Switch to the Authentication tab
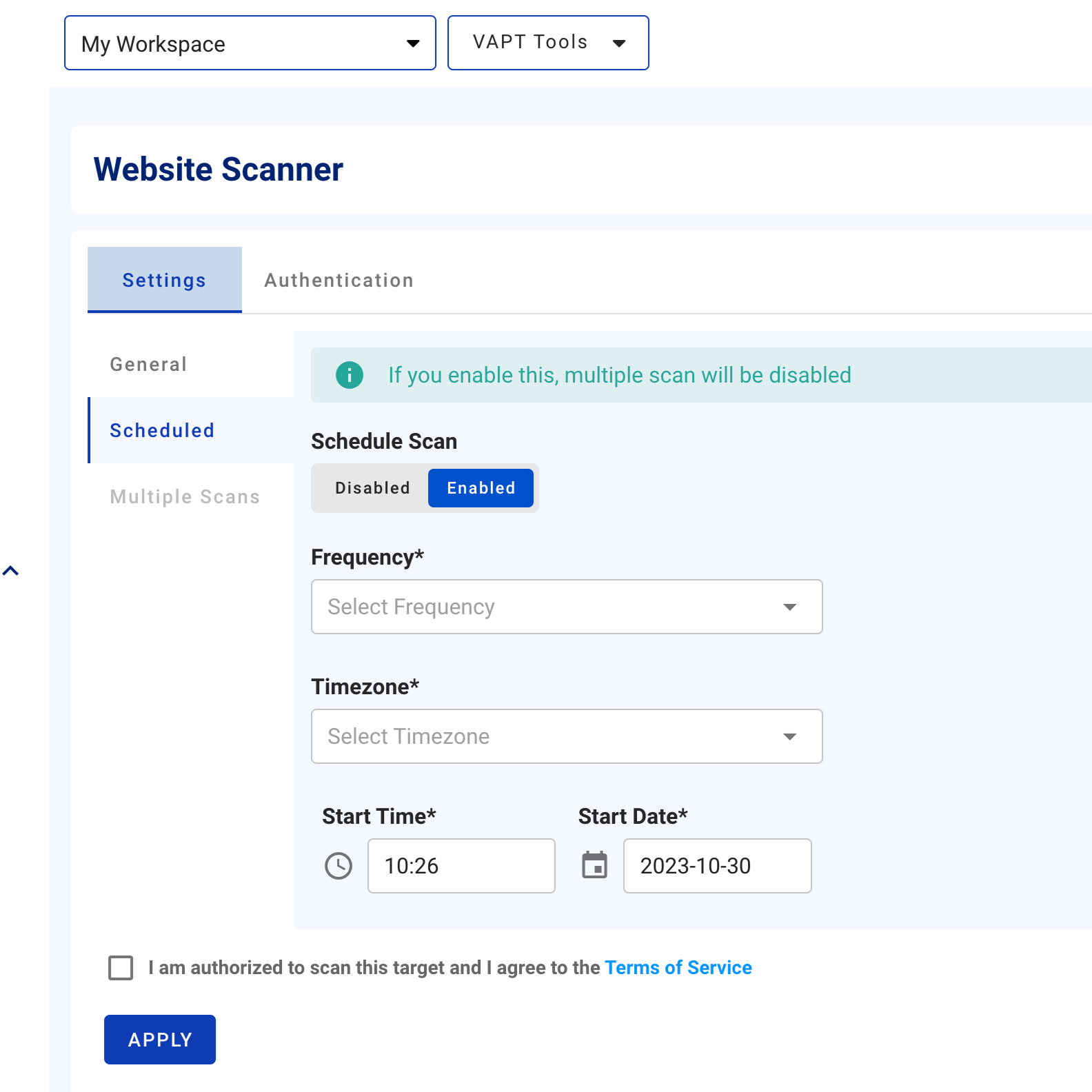Image resolution: width=1092 pixels, height=1092 pixels. [x=339, y=281]
